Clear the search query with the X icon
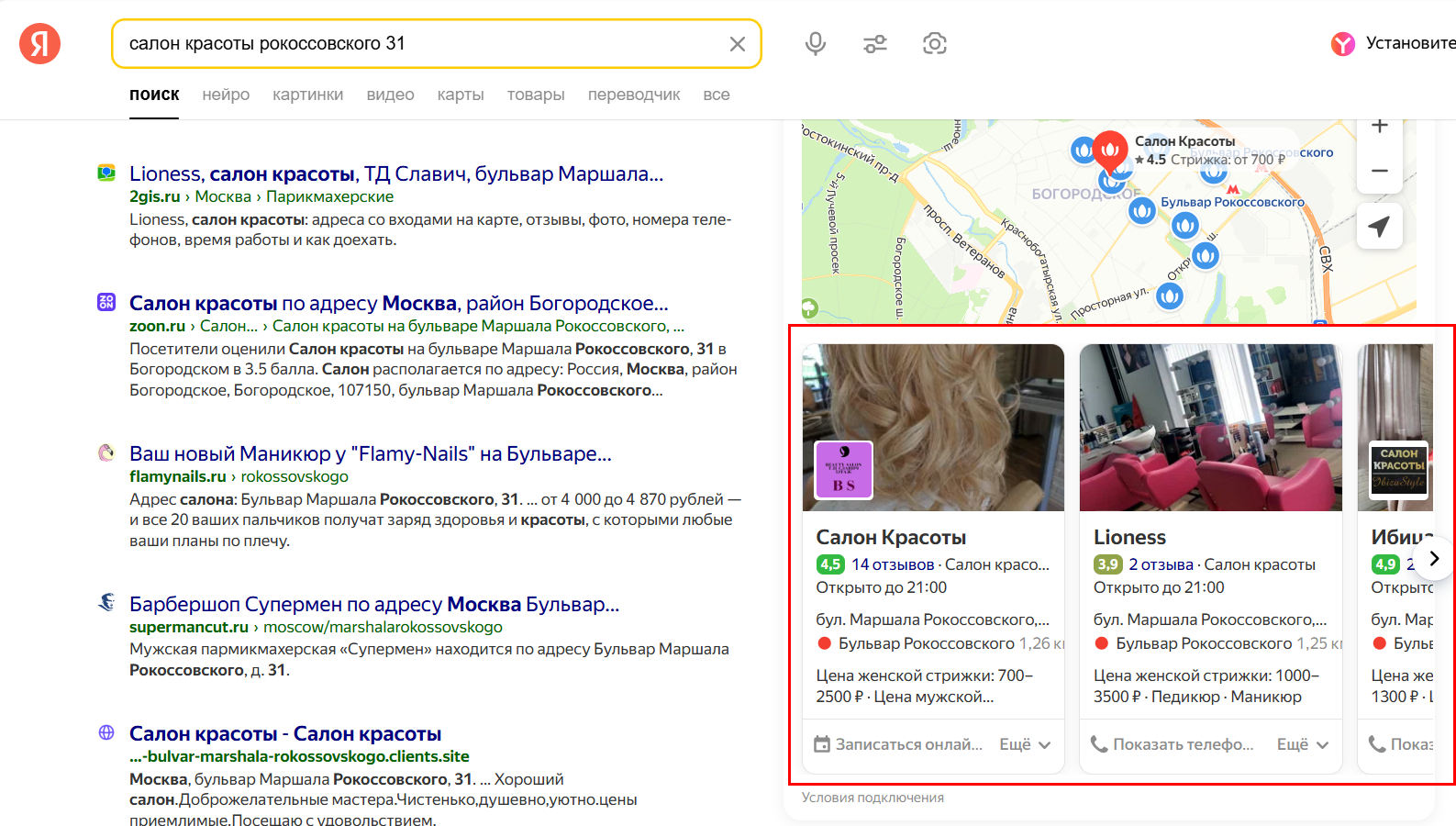This screenshot has width=1456, height=826. (737, 44)
